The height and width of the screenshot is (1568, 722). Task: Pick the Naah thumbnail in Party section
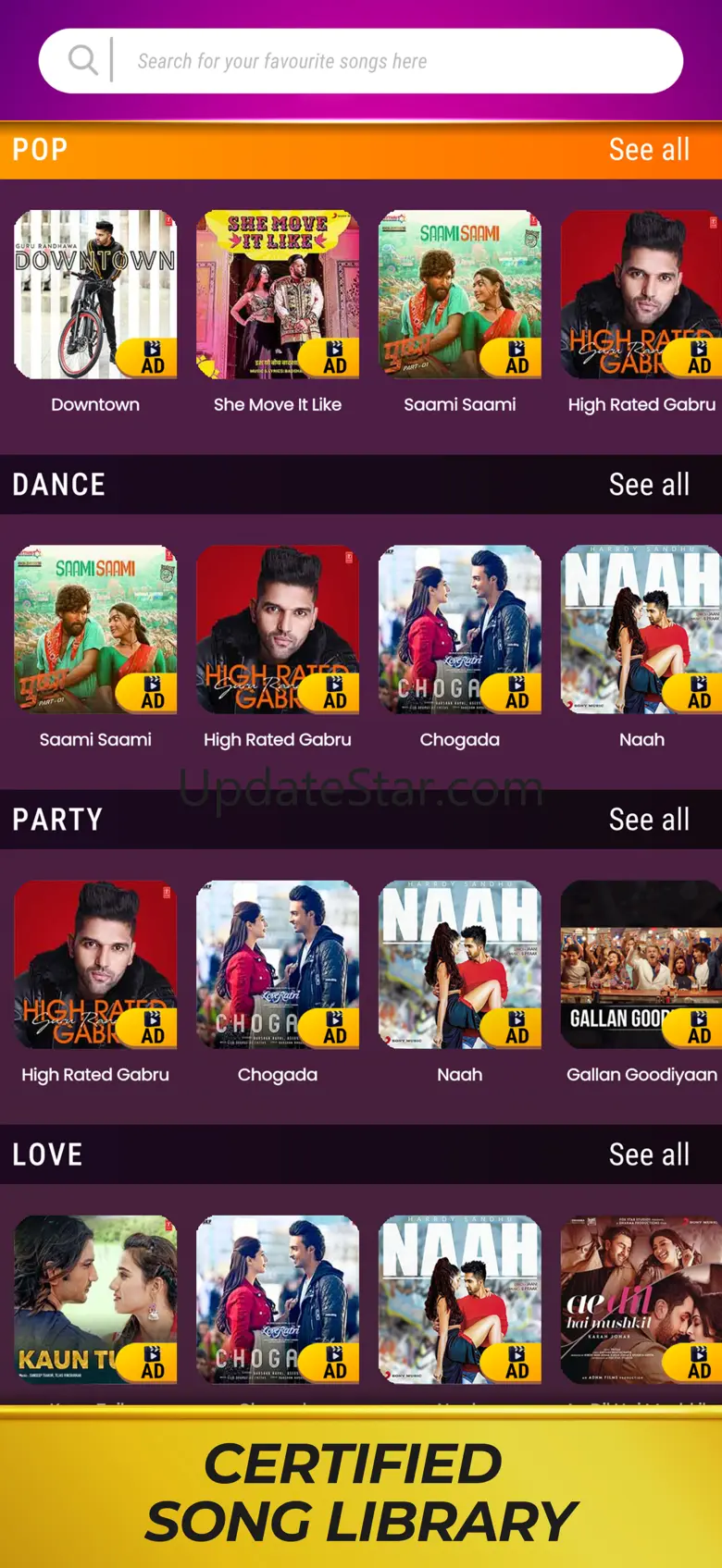460,964
